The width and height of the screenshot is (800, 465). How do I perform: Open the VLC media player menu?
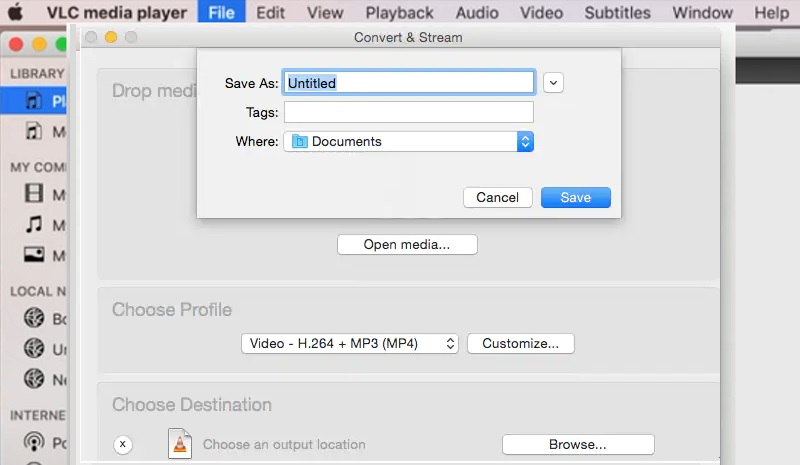117,12
